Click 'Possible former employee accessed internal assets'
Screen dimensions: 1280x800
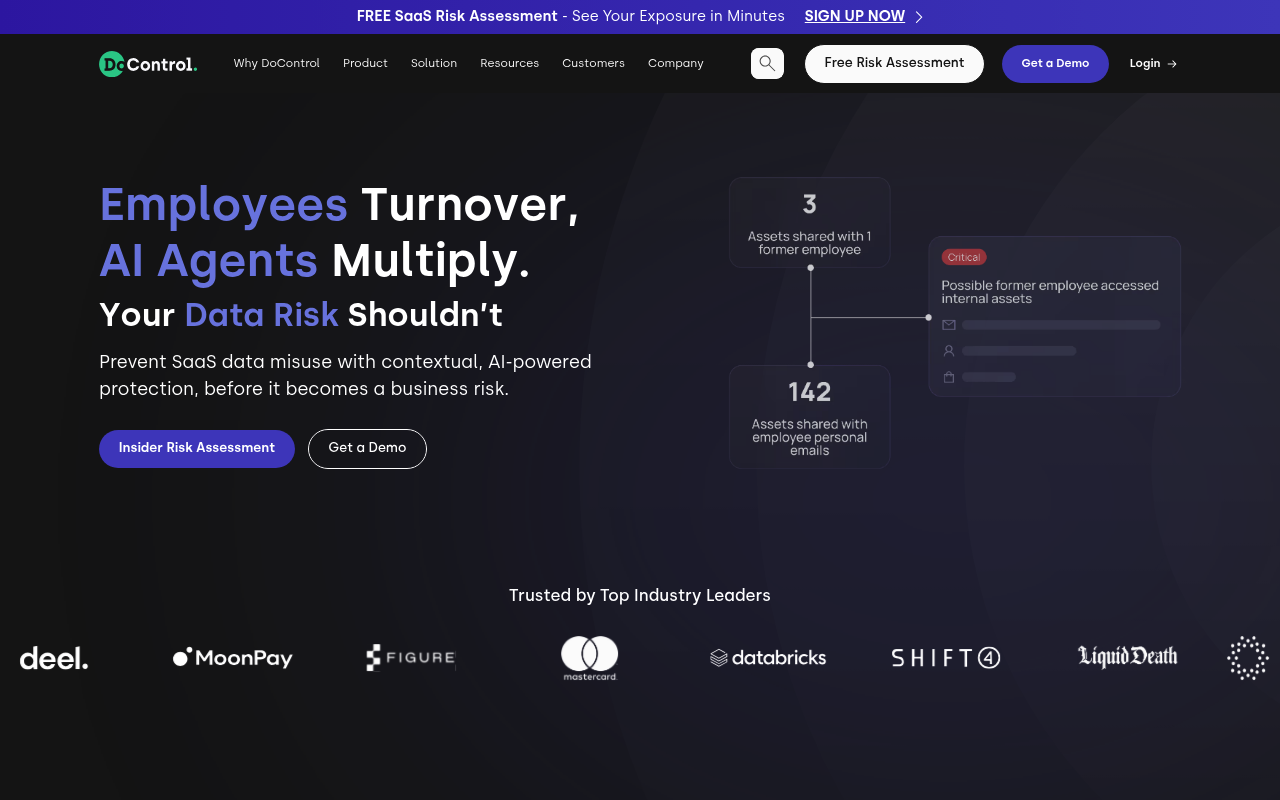pos(1050,292)
